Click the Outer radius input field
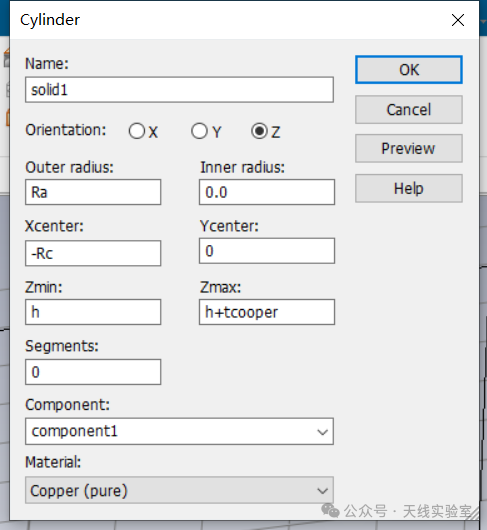The height and width of the screenshot is (530, 487). pyautogui.click(x=93, y=192)
